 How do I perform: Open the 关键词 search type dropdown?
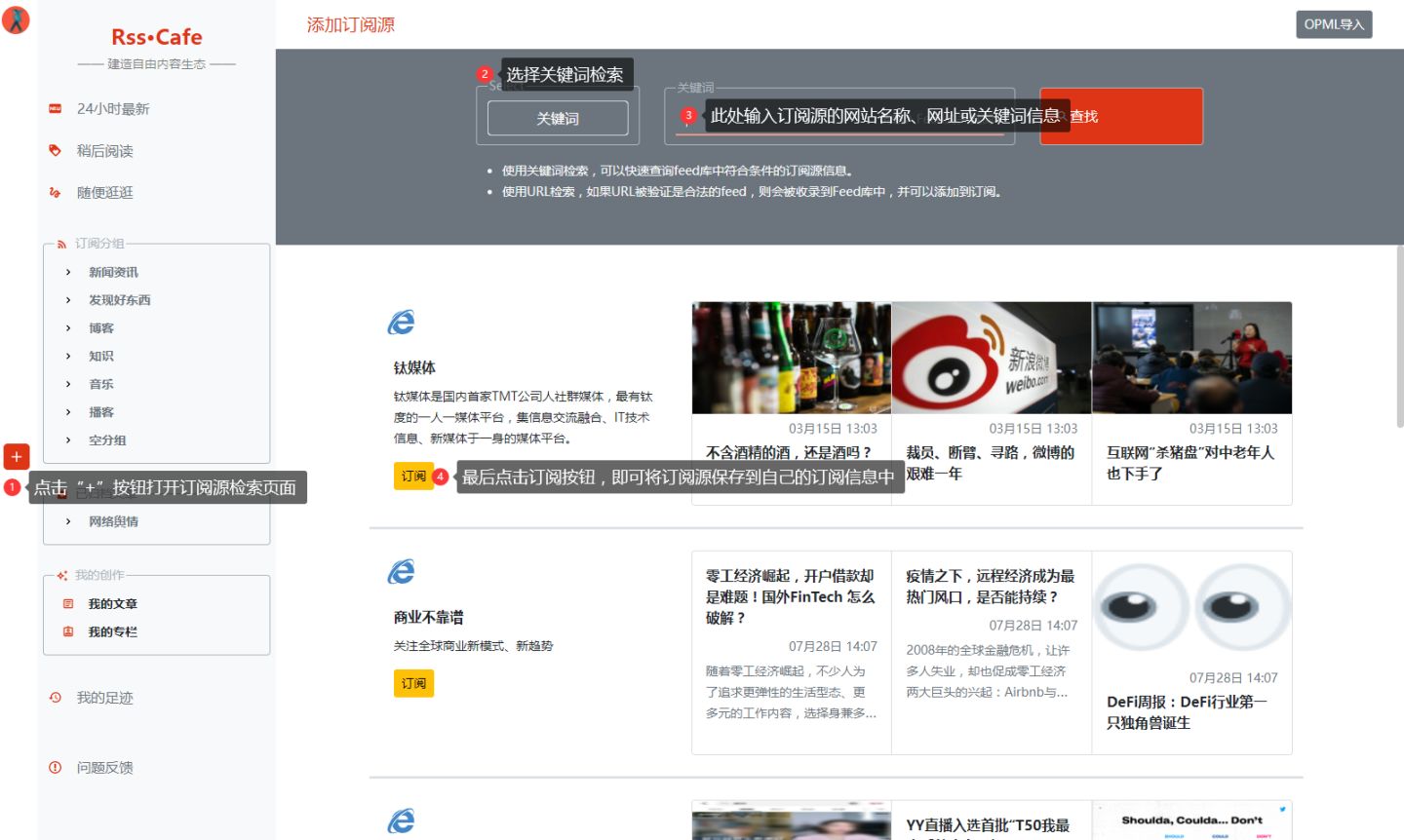pyautogui.click(x=557, y=119)
